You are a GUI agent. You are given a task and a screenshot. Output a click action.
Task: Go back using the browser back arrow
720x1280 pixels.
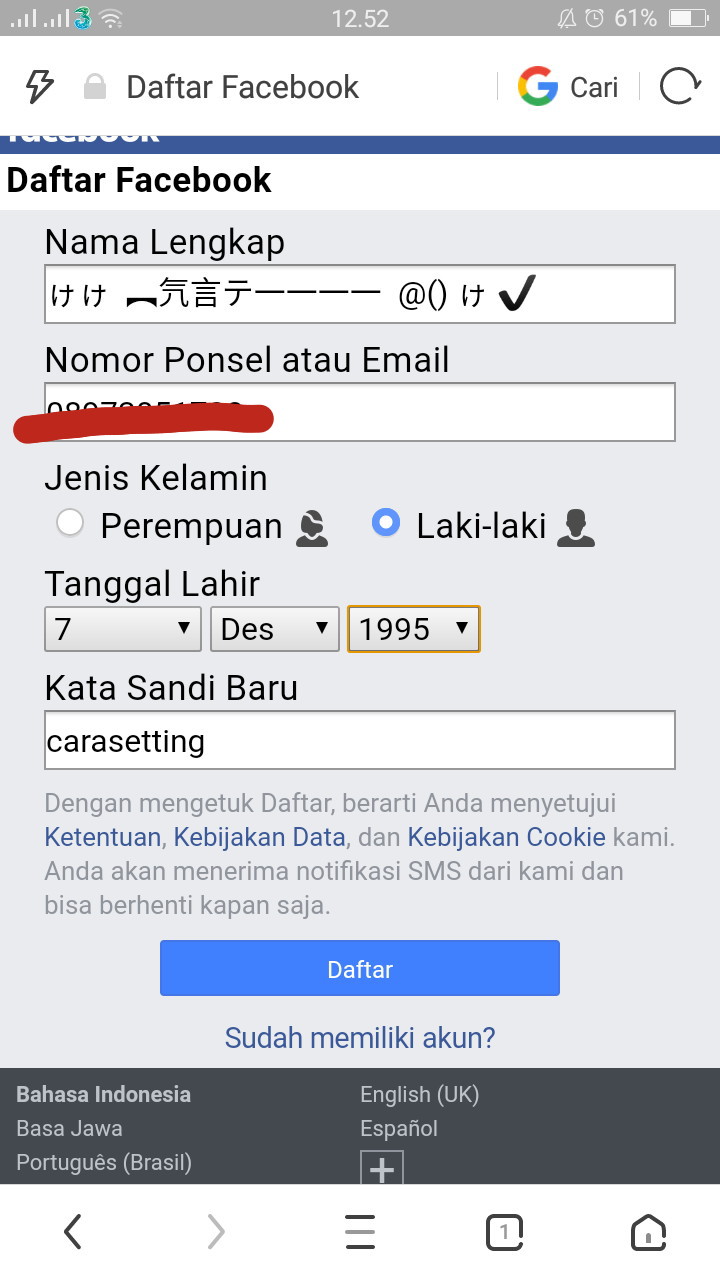click(x=72, y=1232)
